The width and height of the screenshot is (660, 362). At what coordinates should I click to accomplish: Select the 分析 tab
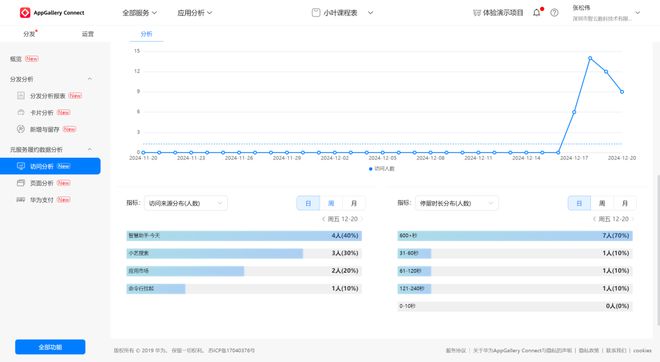coord(146,34)
